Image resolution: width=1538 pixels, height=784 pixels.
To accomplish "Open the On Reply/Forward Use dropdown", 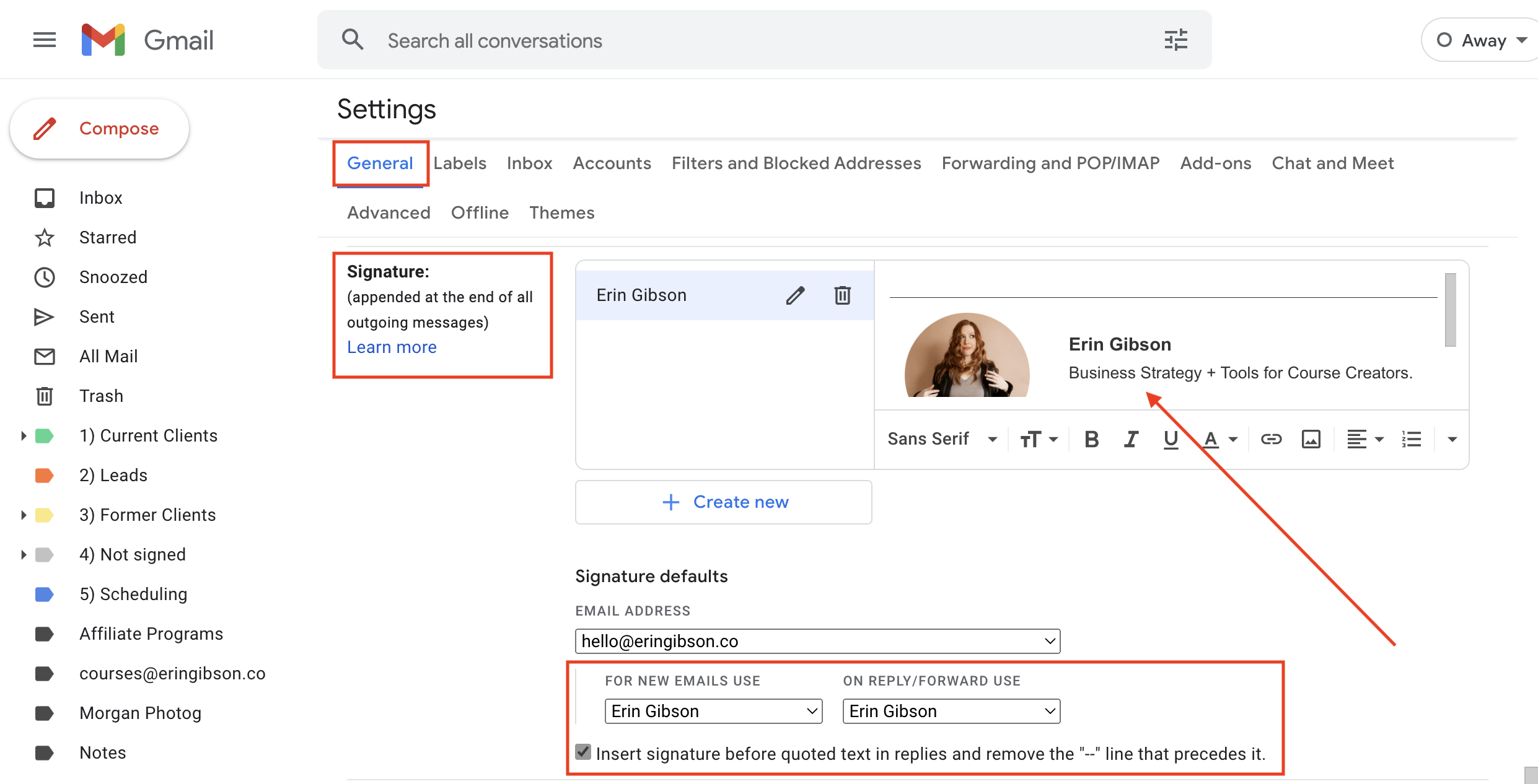I will coord(951,711).
